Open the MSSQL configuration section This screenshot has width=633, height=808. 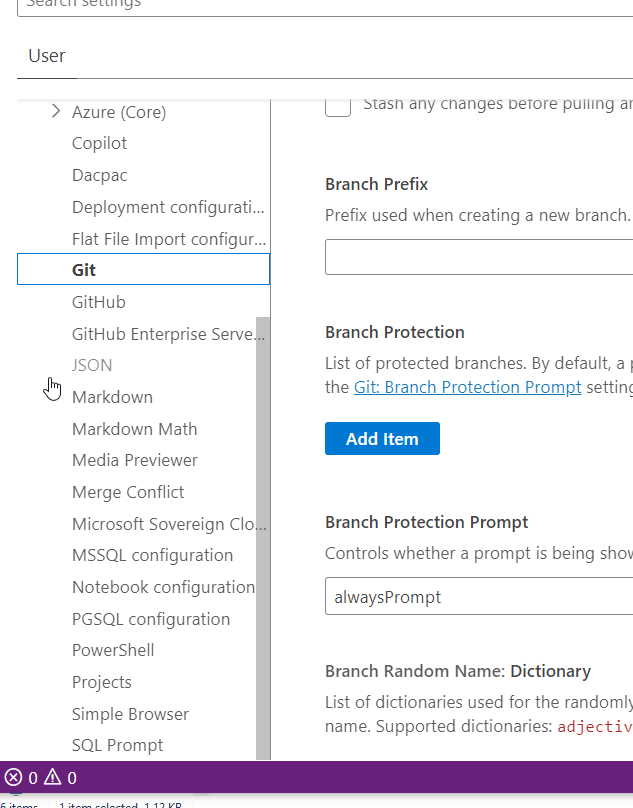pos(152,555)
